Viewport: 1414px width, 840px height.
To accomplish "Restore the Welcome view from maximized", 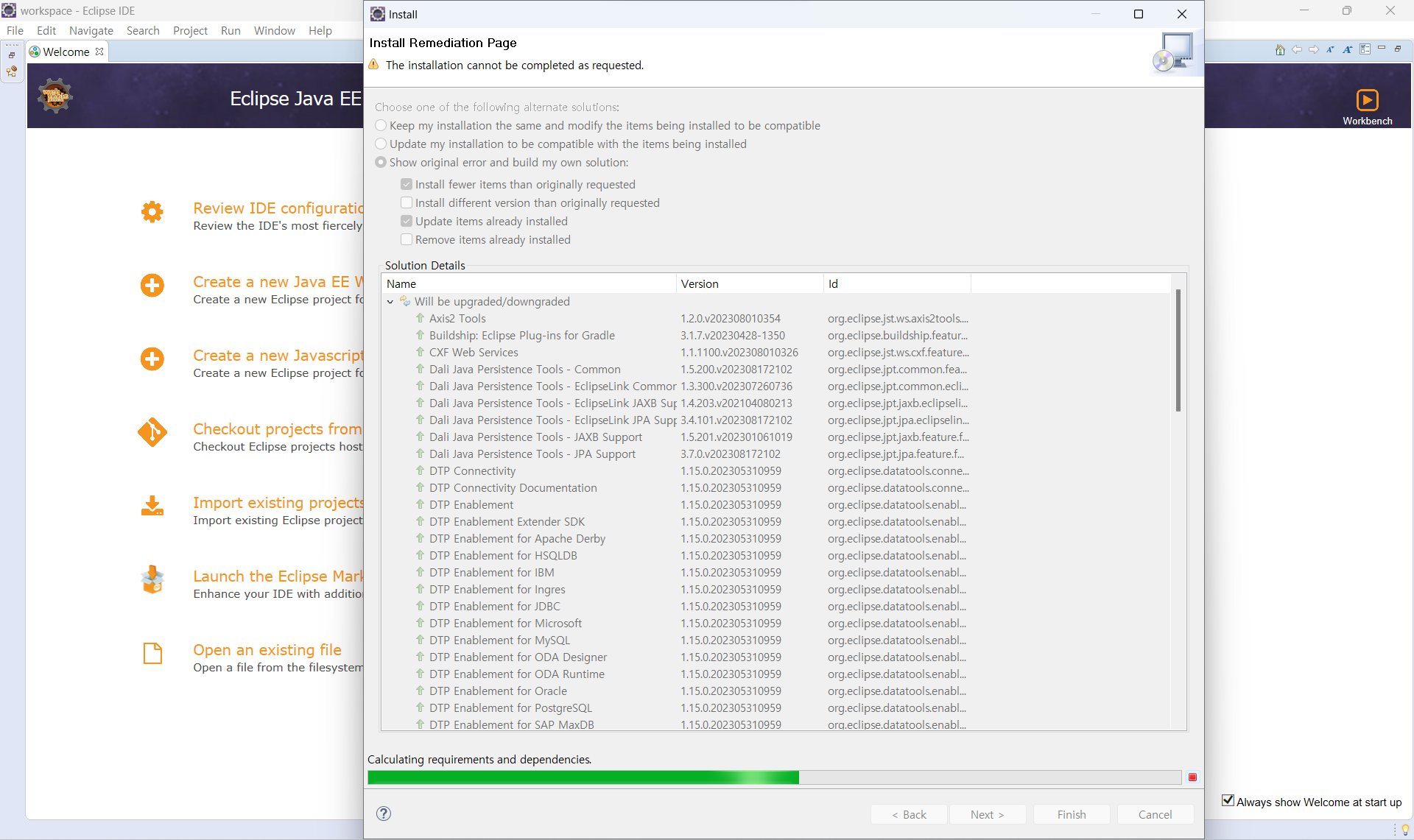I will tap(1398, 49).
